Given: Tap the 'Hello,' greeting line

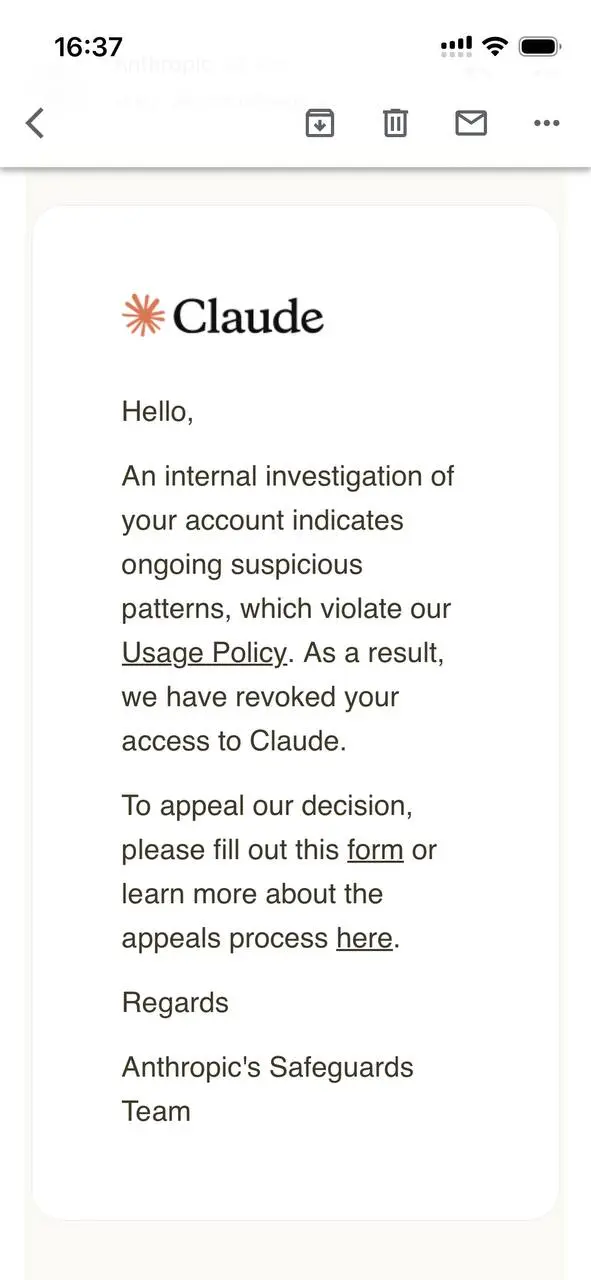Looking at the screenshot, I should coord(158,411).
